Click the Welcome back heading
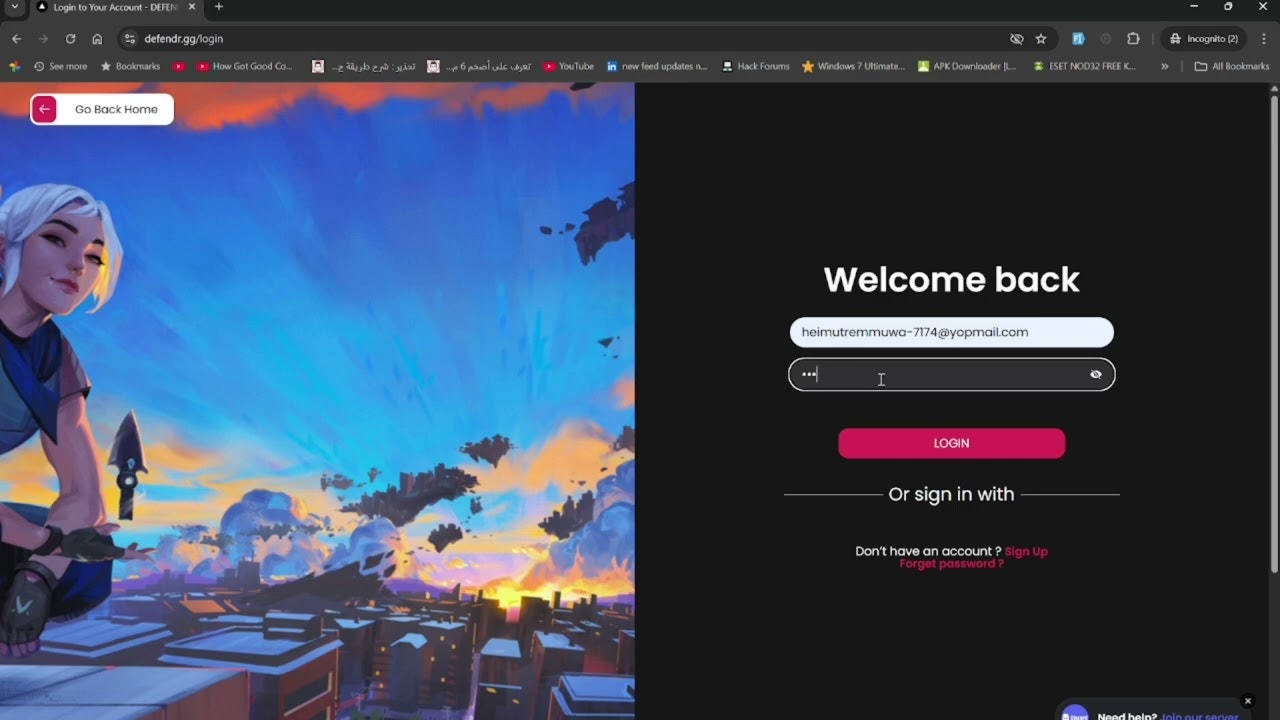The image size is (1280, 720). coord(951,279)
